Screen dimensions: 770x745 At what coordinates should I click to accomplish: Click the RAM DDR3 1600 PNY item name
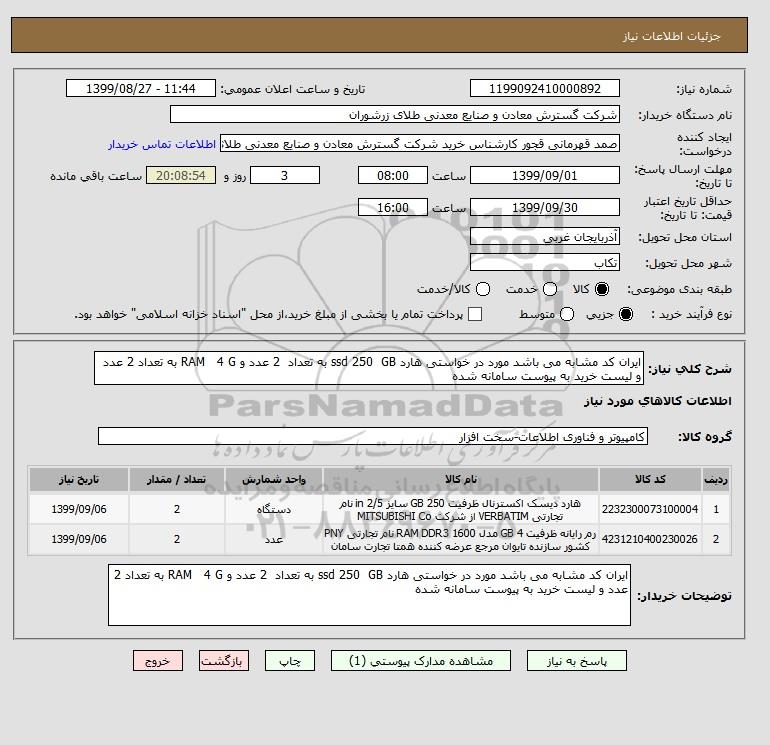coord(461,540)
